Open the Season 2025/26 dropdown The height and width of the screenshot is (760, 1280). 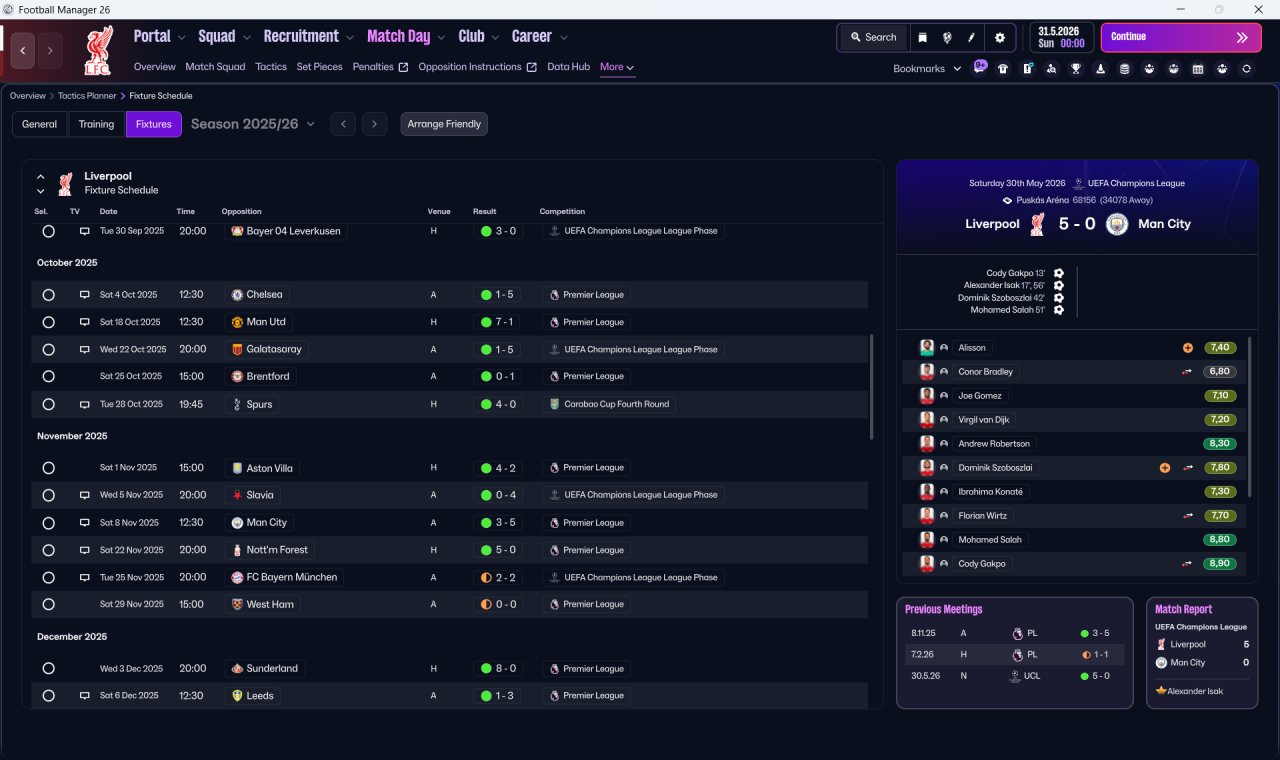click(x=253, y=124)
